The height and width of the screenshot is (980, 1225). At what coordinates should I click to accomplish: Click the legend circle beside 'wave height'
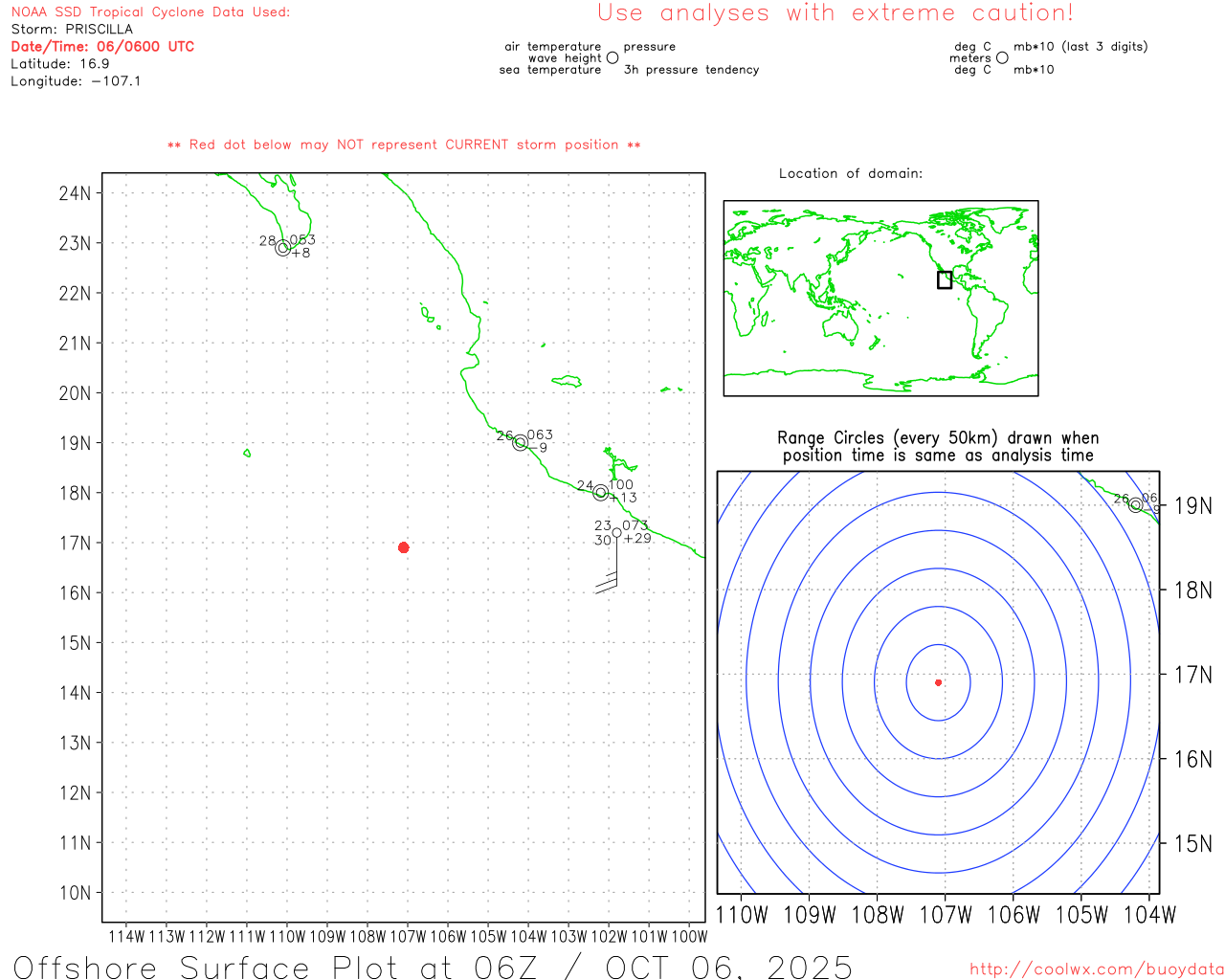point(612,57)
